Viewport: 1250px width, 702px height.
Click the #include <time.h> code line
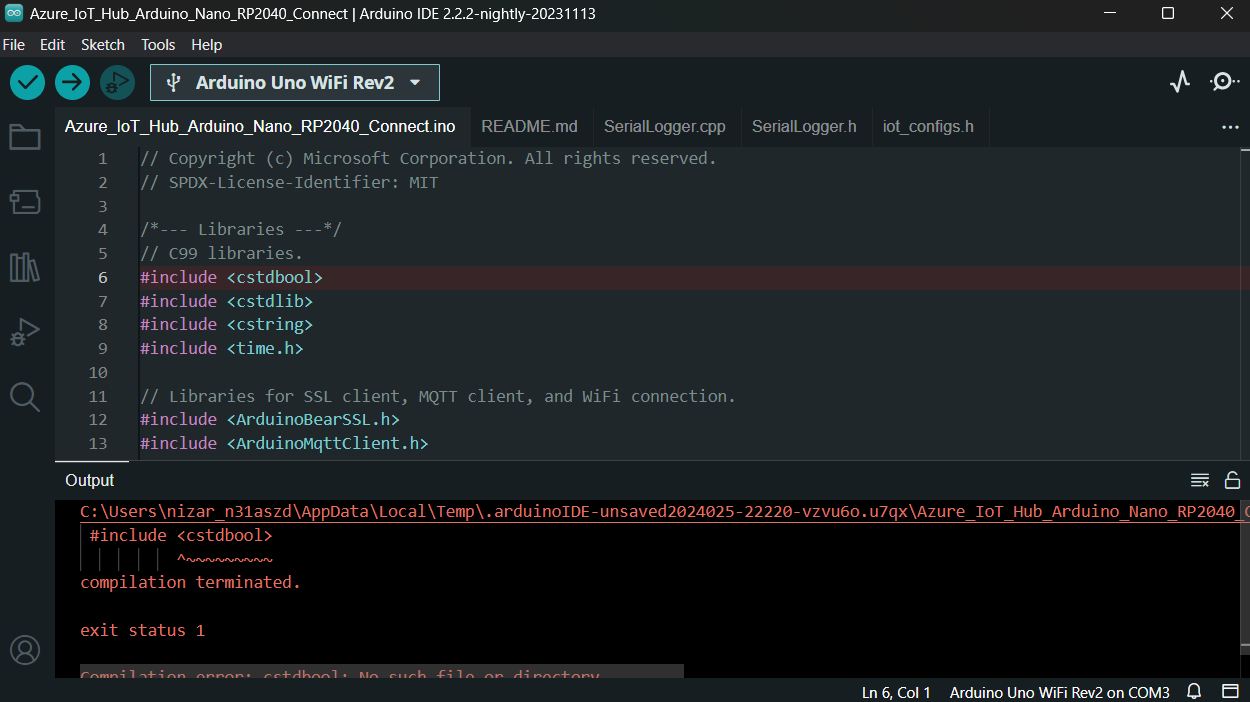tap(222, 348)
